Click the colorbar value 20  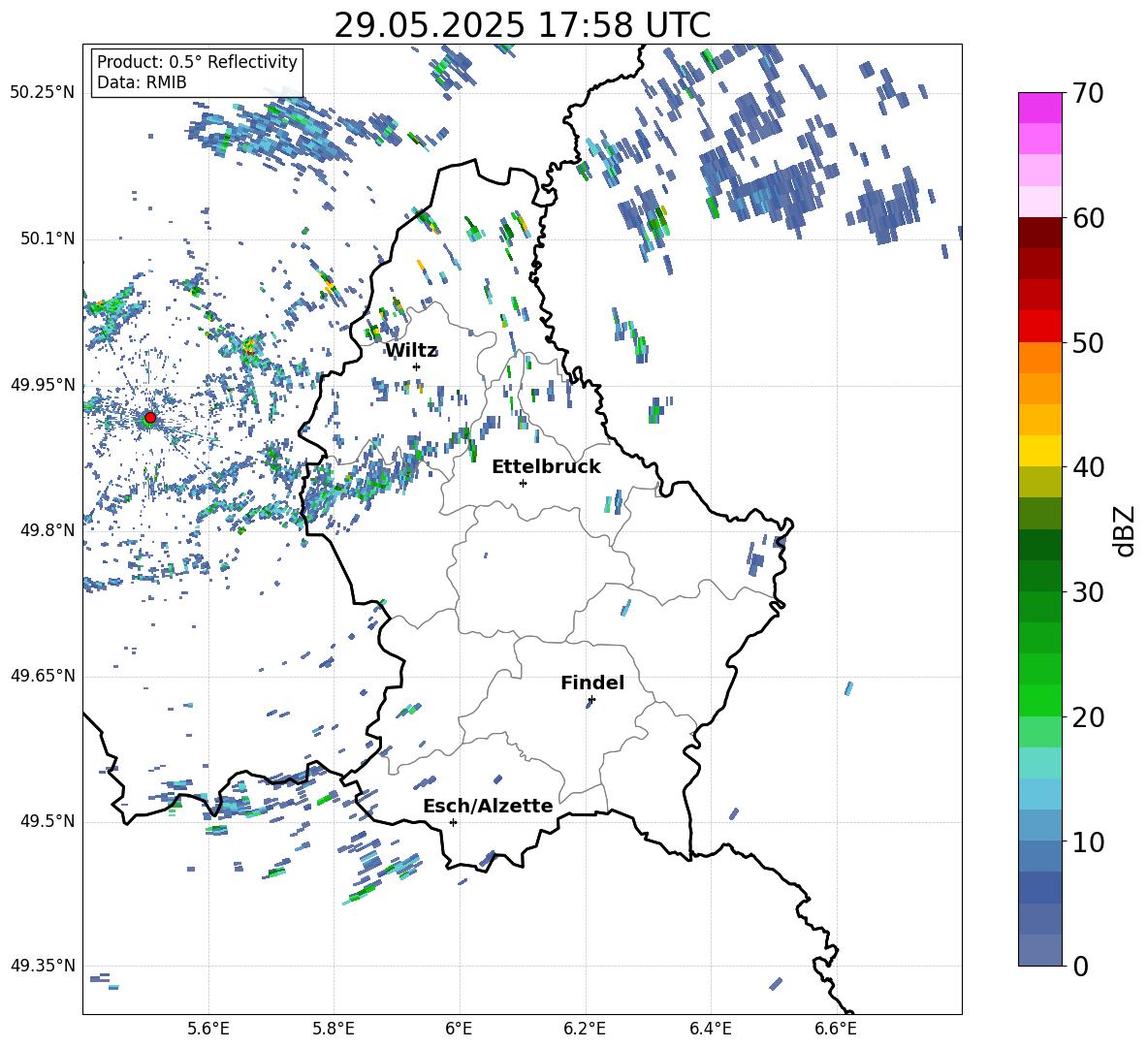click(1088, 716)
